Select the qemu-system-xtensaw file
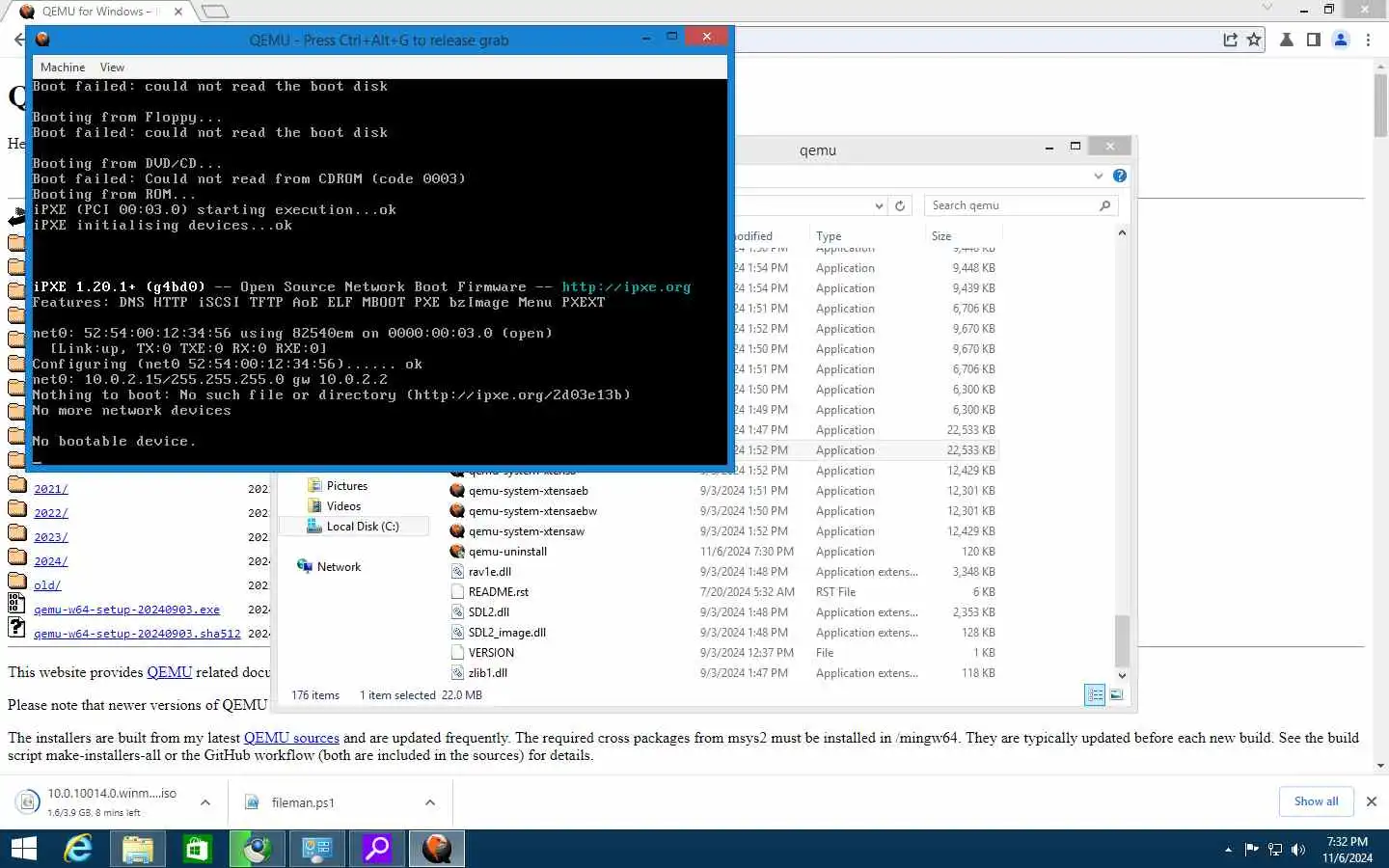 (526, 531)
